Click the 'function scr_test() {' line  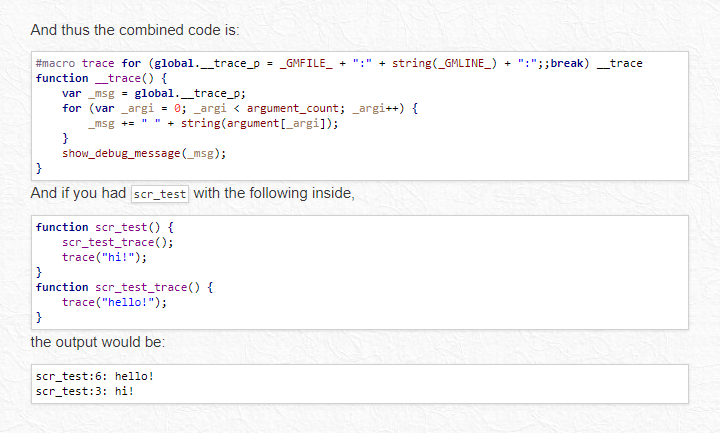coord(105,227)
